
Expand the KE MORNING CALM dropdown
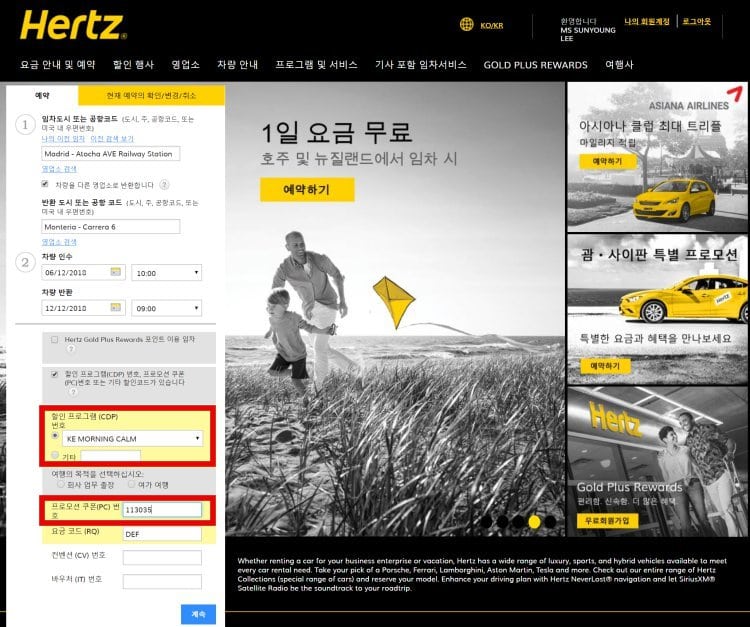click(x=132, y=439)
